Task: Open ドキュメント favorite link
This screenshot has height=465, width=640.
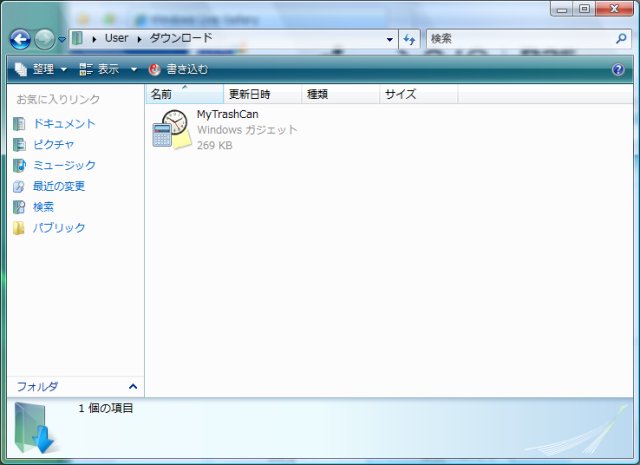Action: click(x=64, y=124)
